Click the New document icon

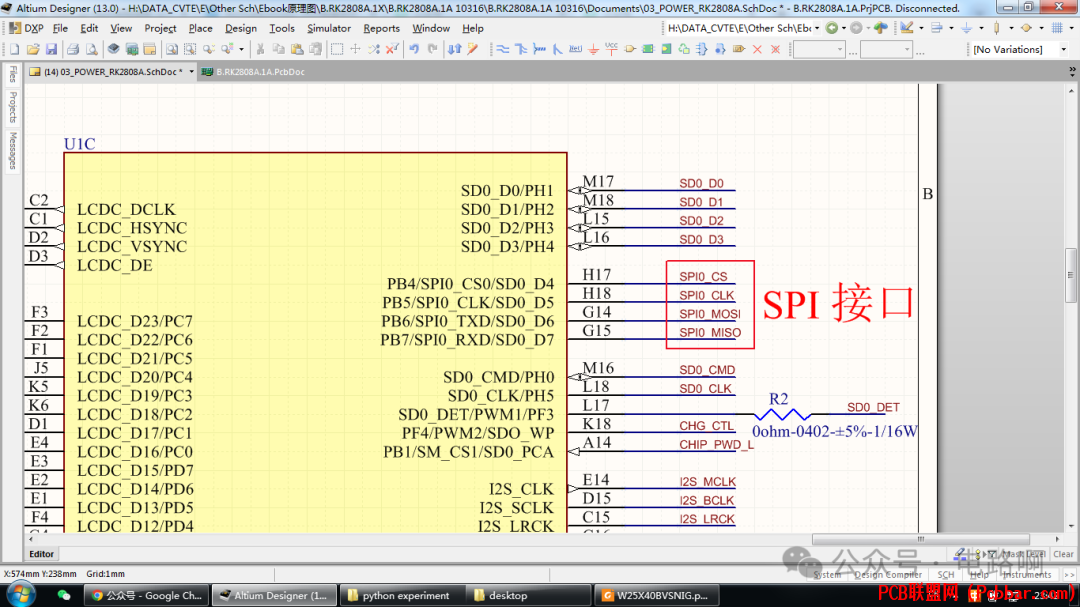pos(14,50)
